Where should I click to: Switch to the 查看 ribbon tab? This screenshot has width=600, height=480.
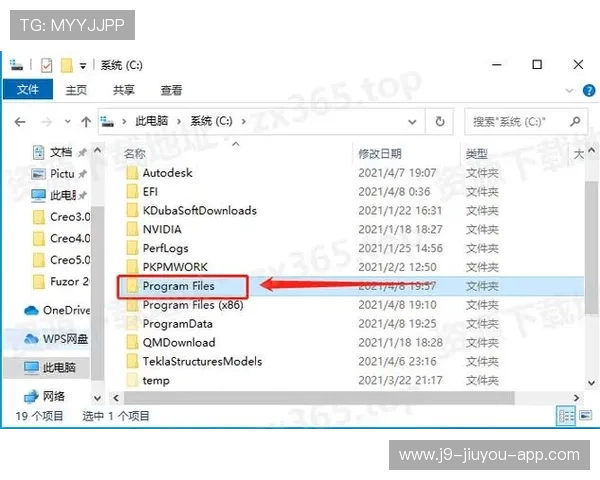[x=171, y=90]
